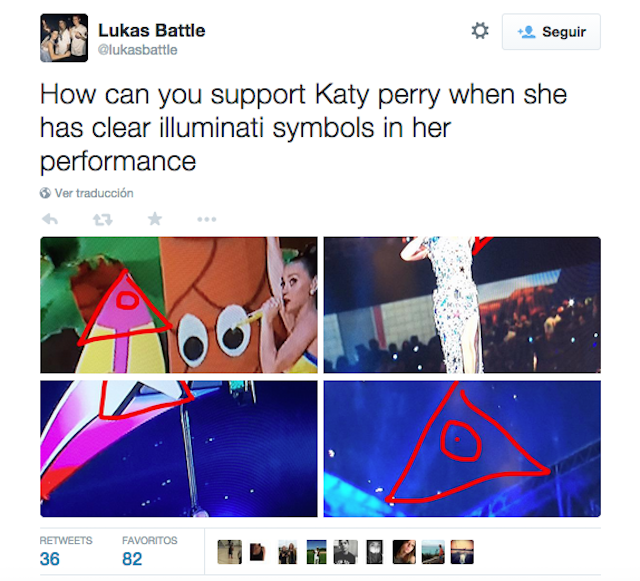
Task: Open the gear settings menu
Action: tap(480, 31)
